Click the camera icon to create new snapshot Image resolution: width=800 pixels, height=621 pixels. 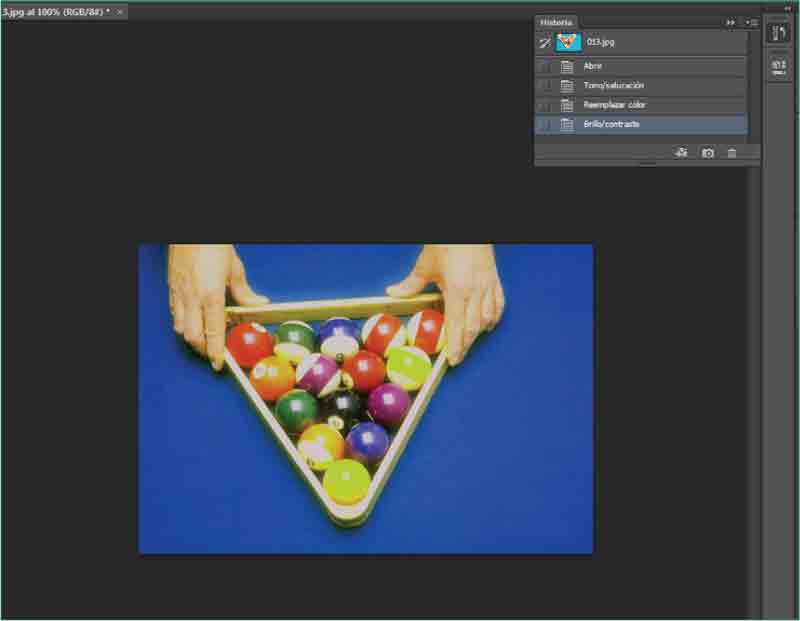(x=708, y=153)
